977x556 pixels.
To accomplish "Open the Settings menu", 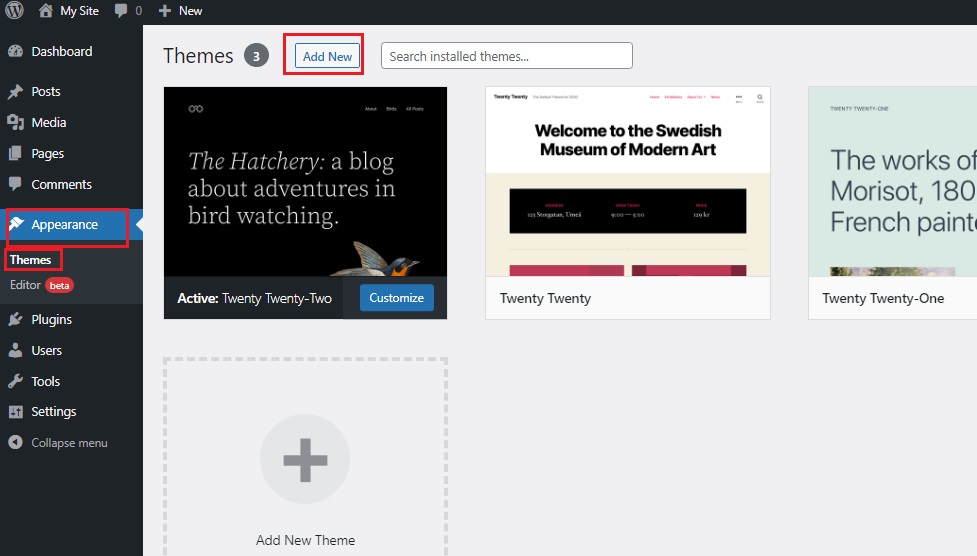I will 54,412.
